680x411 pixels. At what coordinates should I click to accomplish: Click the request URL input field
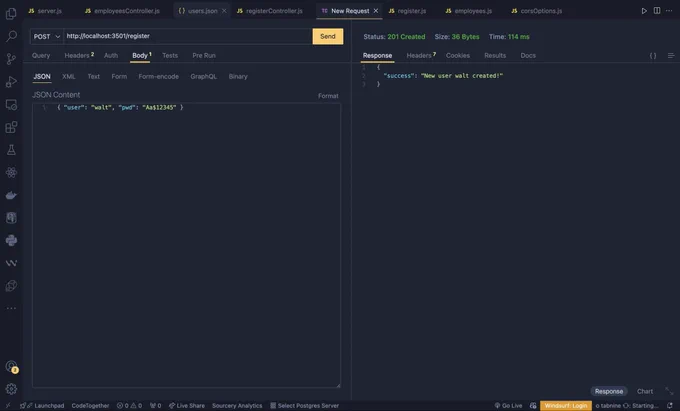pyautogui.click(x=185, y=36)
